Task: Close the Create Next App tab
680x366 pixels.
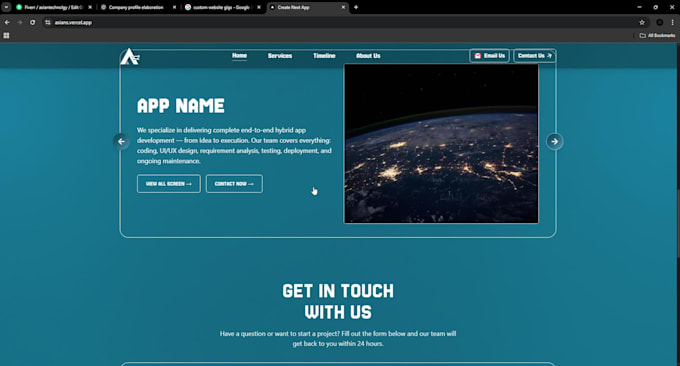Action: tap(343, 7)
